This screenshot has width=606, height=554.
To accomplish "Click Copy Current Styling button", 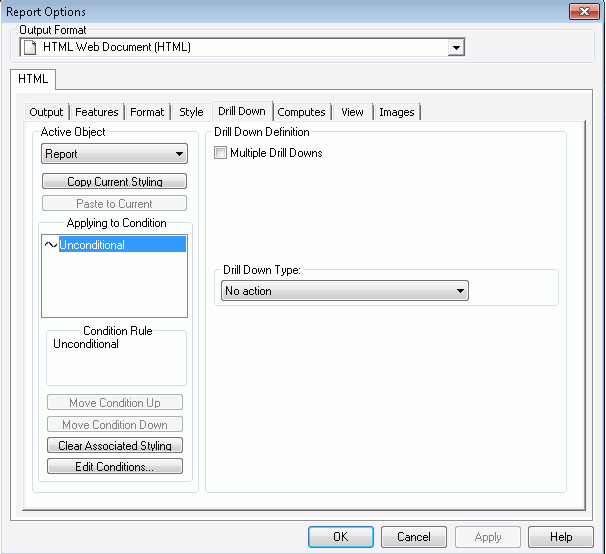I will click(114, 181).
